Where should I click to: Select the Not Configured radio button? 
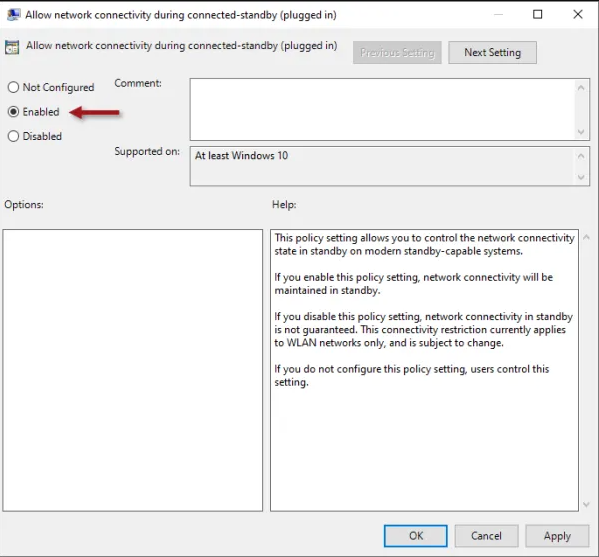(13, 87)
